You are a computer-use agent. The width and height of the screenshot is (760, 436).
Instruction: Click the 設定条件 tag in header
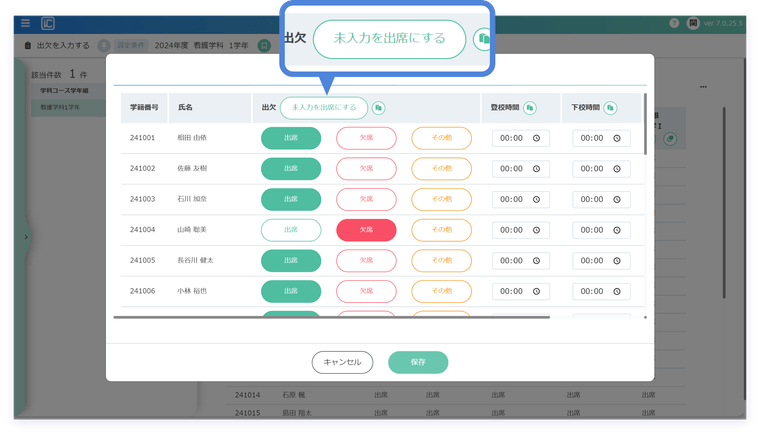pyautogui.click(x=131, y=45)
